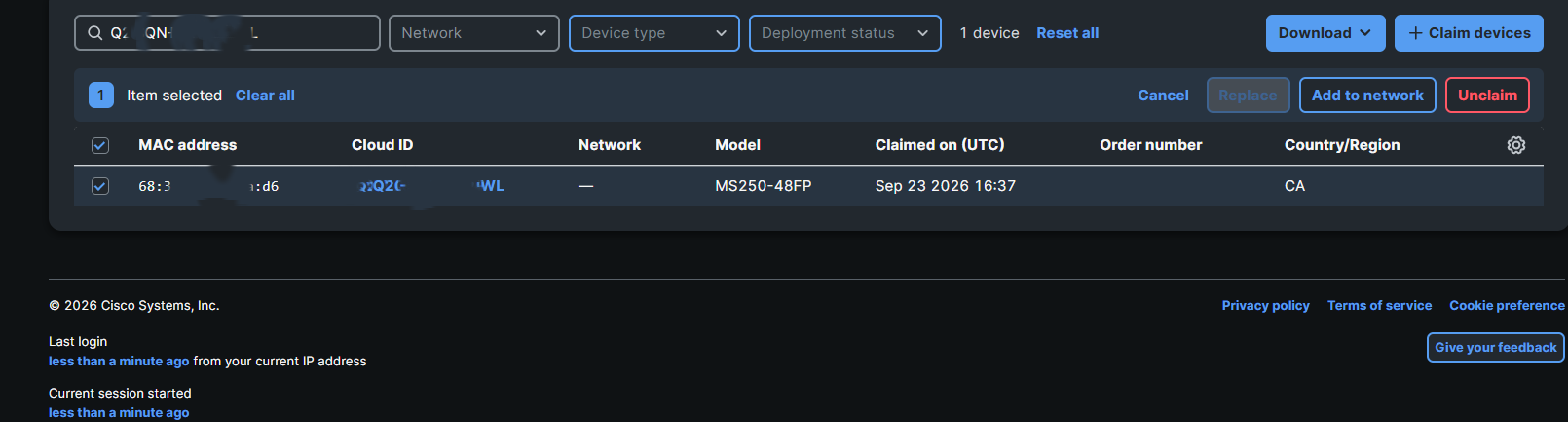Cancel the current selection action
This screenshot has height=422, width=1568.
[1163, 96]
